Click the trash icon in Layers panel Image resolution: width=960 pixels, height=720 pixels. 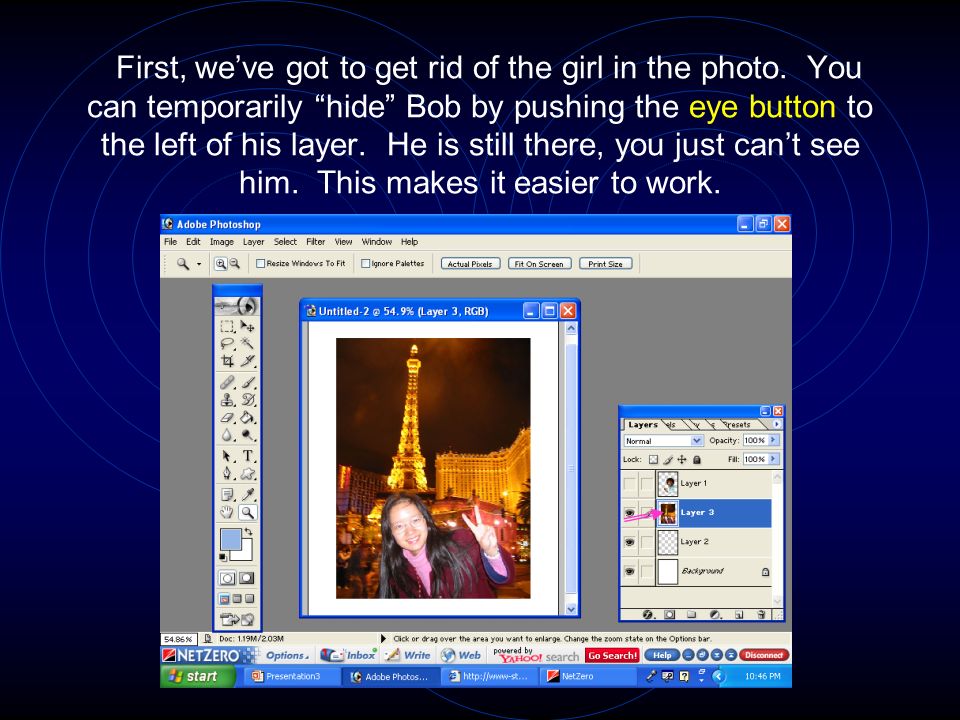761,614
